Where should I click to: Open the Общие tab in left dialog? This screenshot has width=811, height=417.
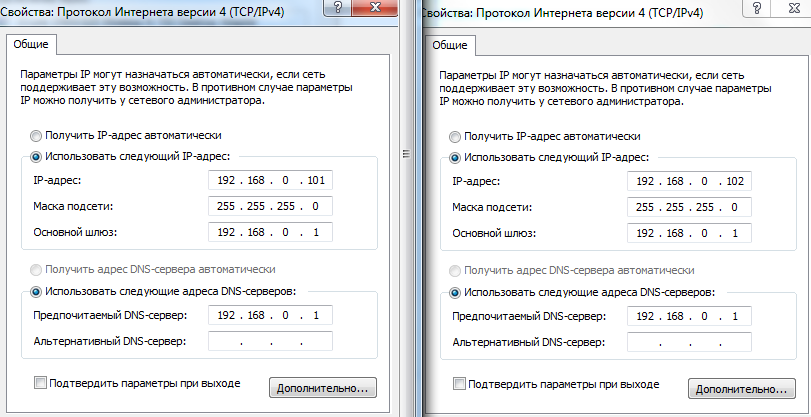coord(31,44)
